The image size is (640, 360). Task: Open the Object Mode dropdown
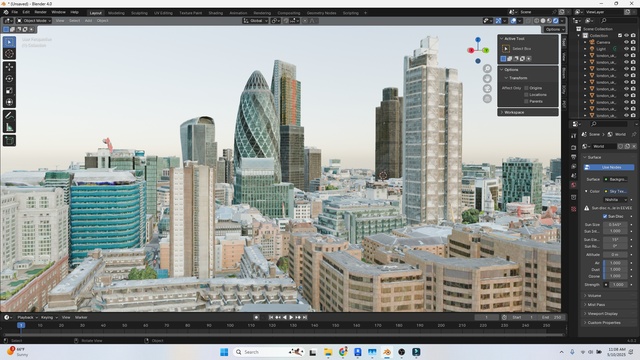34,20
